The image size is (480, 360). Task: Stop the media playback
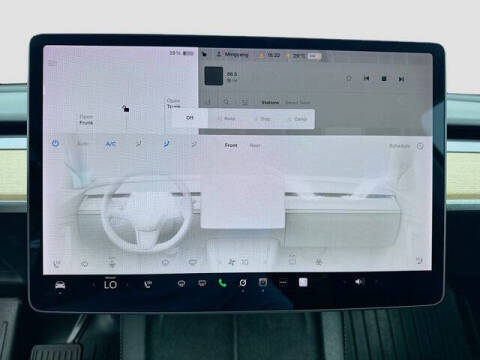(384, 79)
